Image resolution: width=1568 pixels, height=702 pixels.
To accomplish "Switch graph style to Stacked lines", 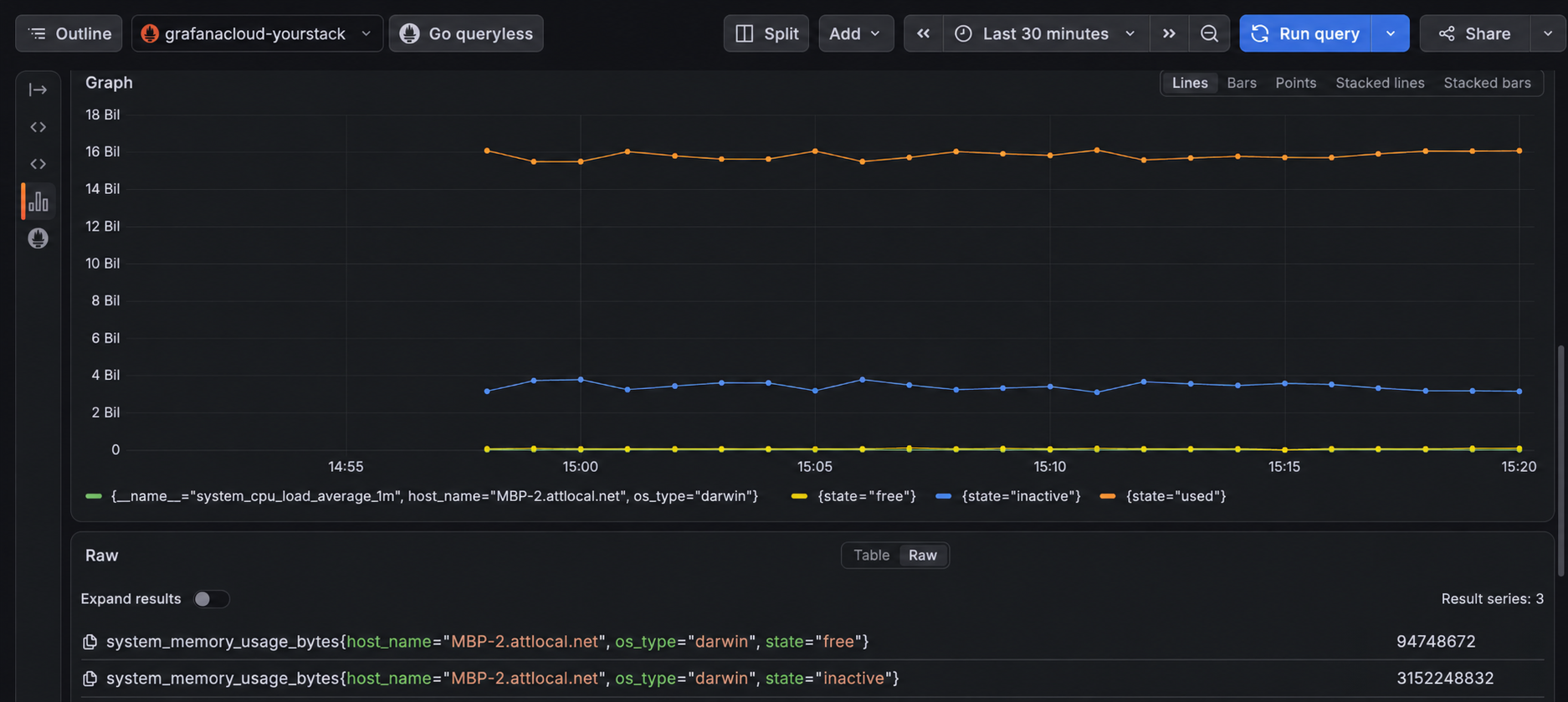I will click(x=1380, y=83).
